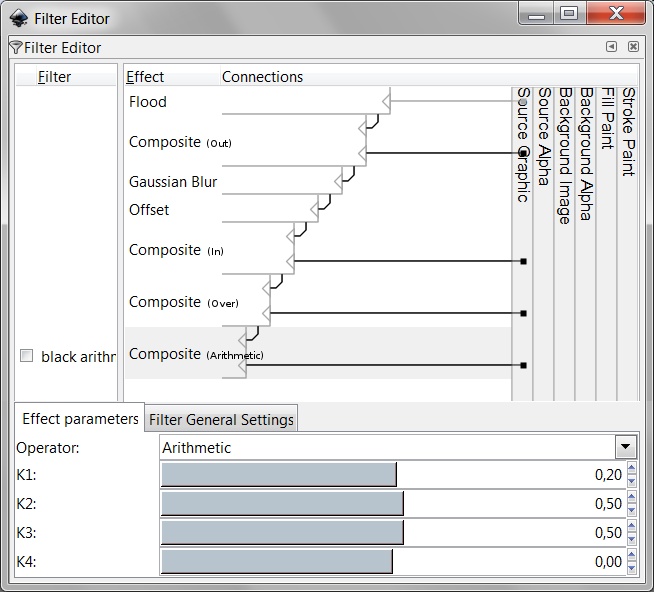This screenshot has width=654, height=592.
Task: Select the Effect parameters tab
Action: [80, 419]
